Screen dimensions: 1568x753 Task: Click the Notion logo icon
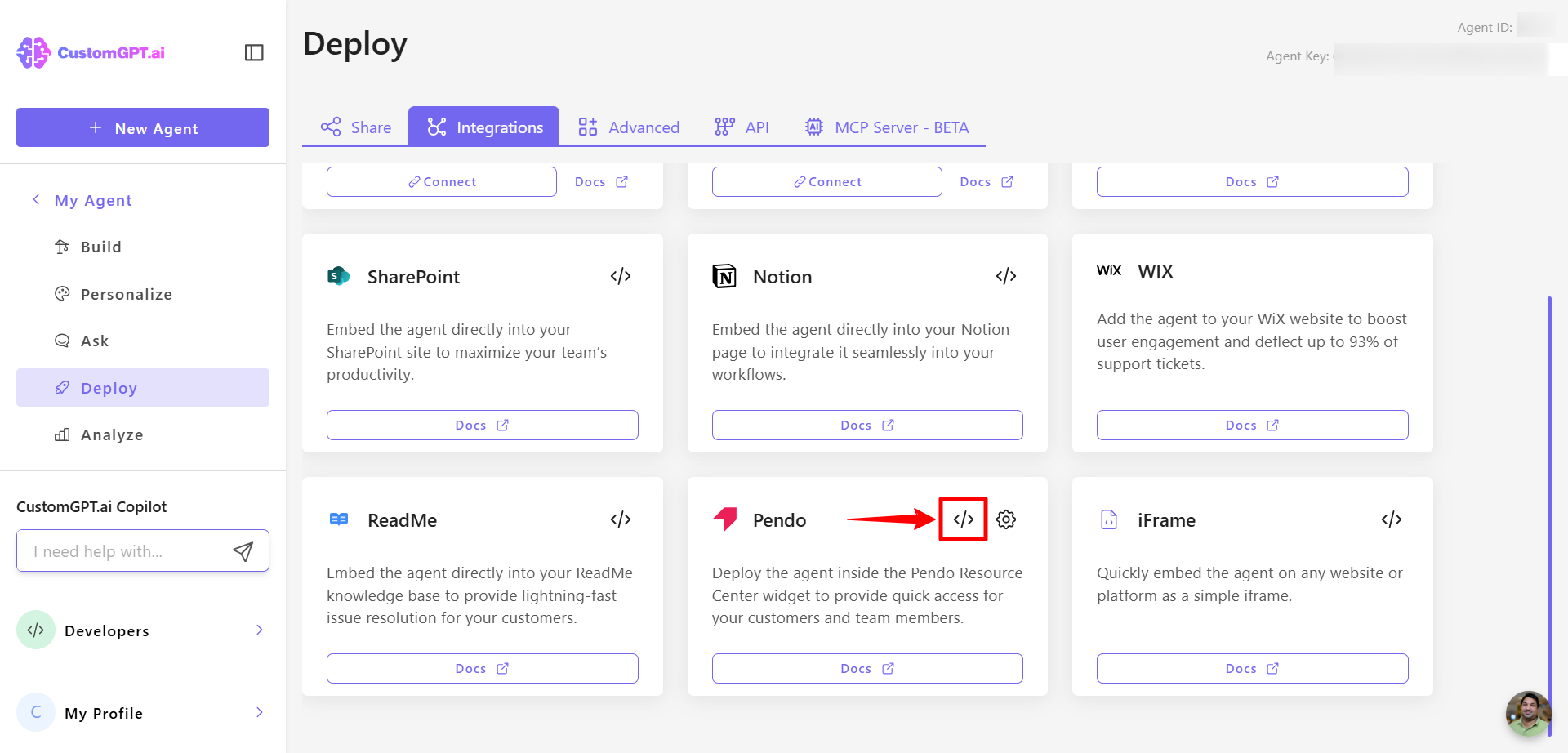coord(724,276)
